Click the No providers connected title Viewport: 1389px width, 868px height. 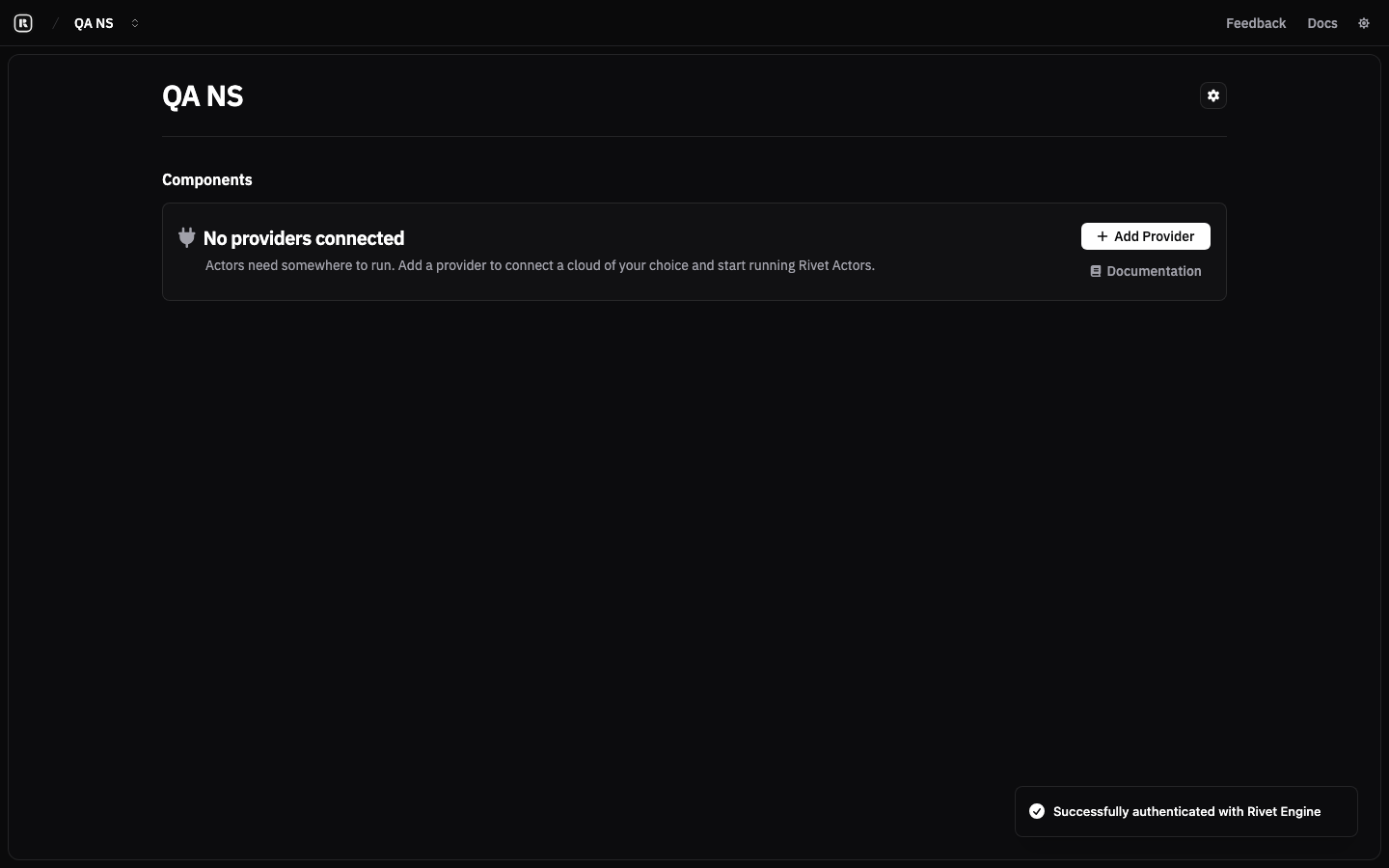pyautogui.click(x=304, y=238)
